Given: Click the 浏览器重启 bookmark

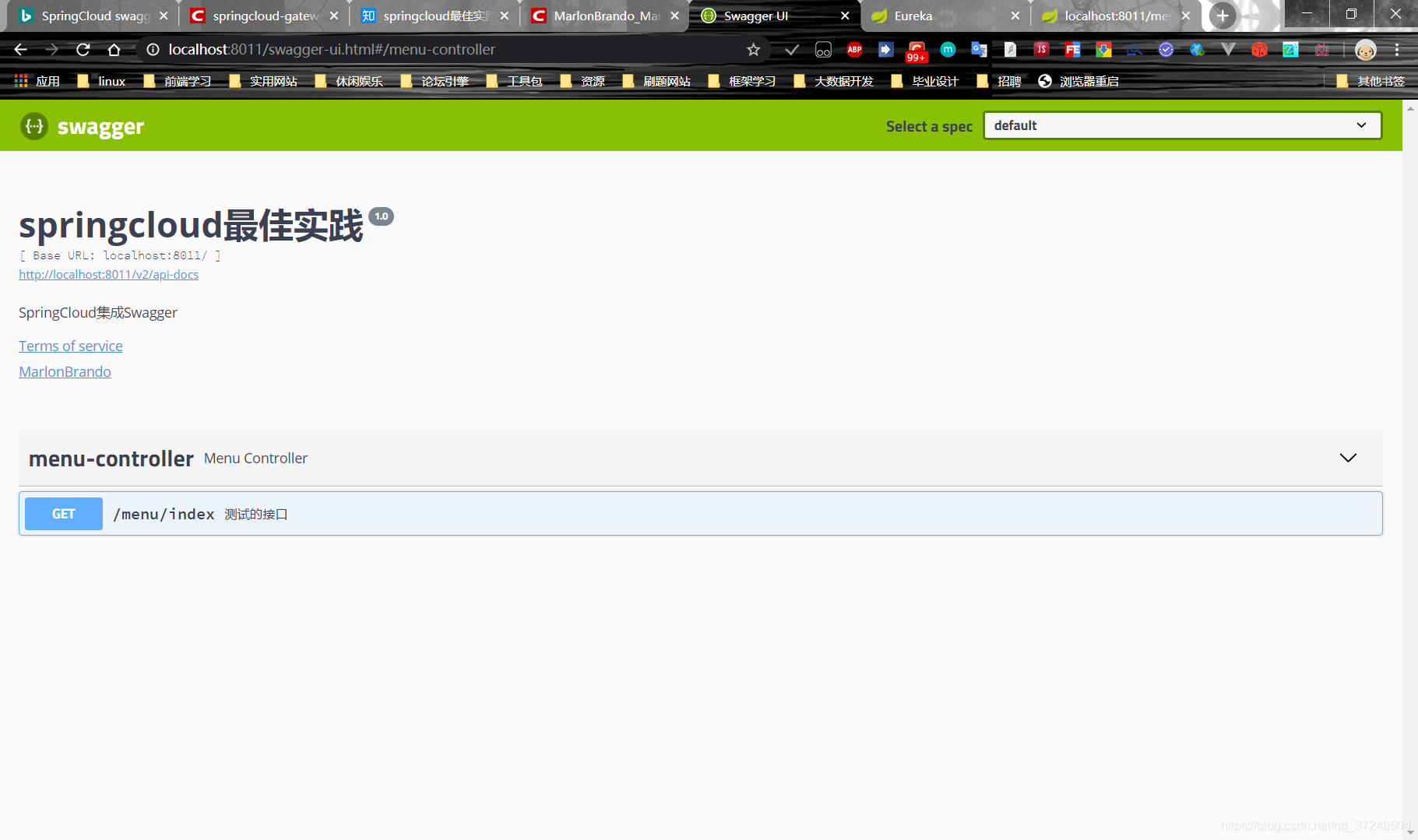Looking at the screenshot, I should (x=1078, y=81).
